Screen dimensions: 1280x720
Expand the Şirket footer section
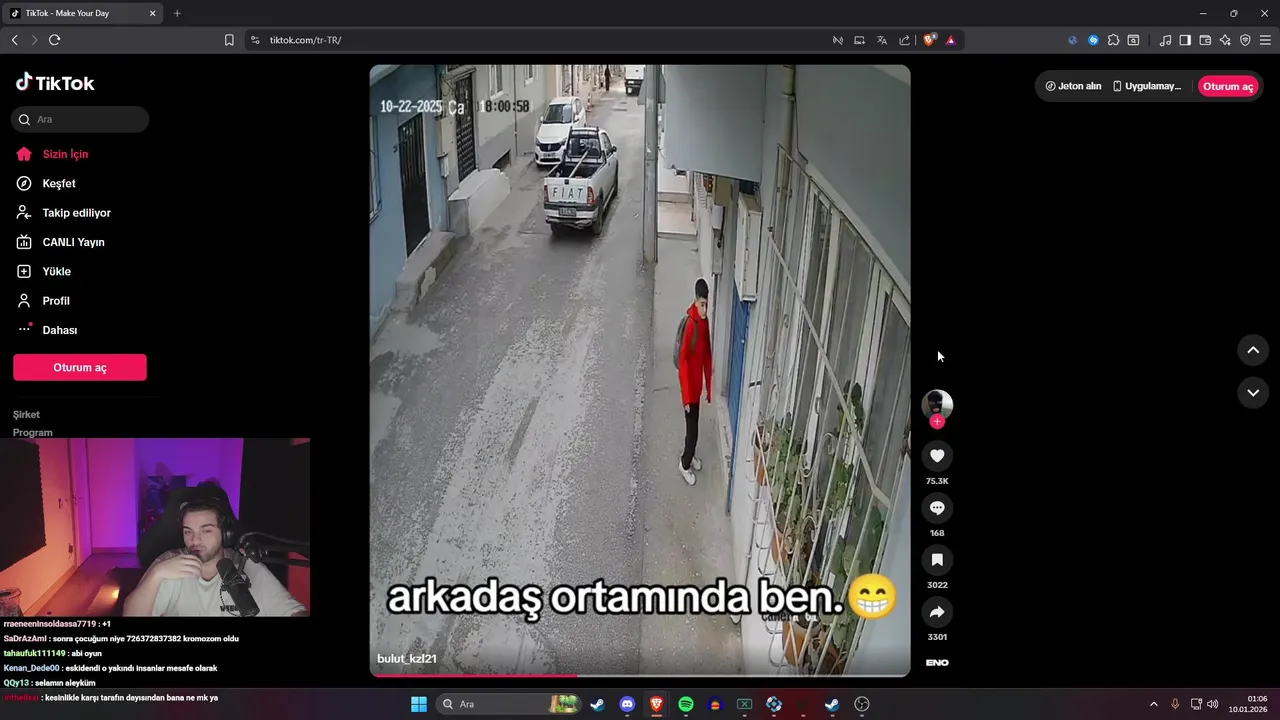(x=27, y=414)
